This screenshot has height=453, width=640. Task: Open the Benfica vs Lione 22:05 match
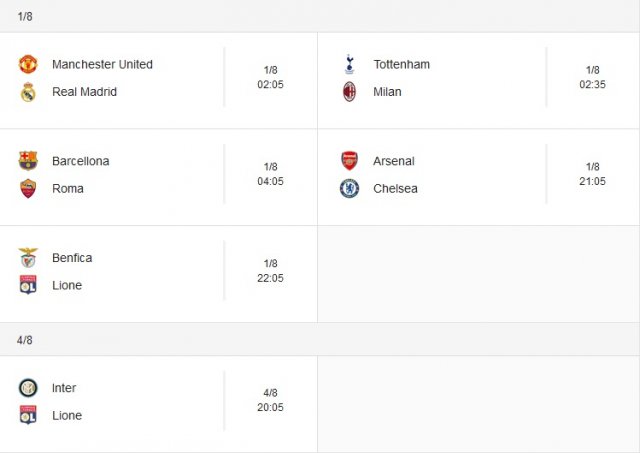pos(158,274)
